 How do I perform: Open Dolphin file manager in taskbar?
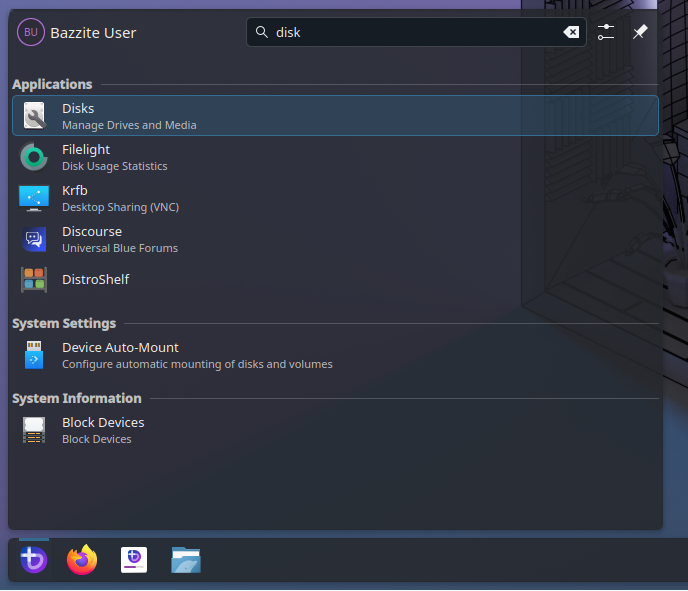[186, 560]
